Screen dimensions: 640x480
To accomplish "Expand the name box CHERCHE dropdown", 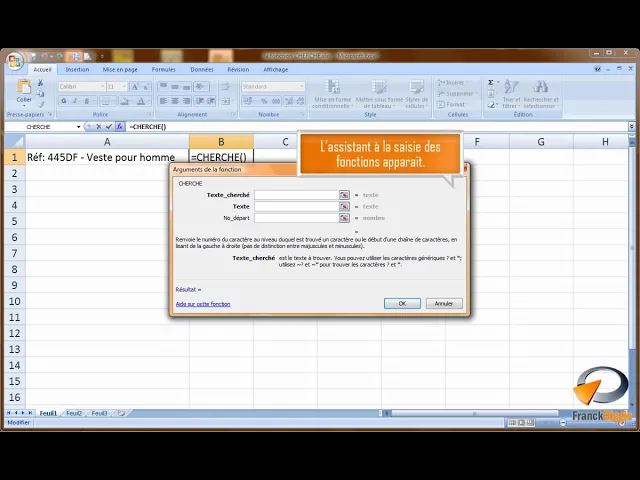I will point(78,127).
